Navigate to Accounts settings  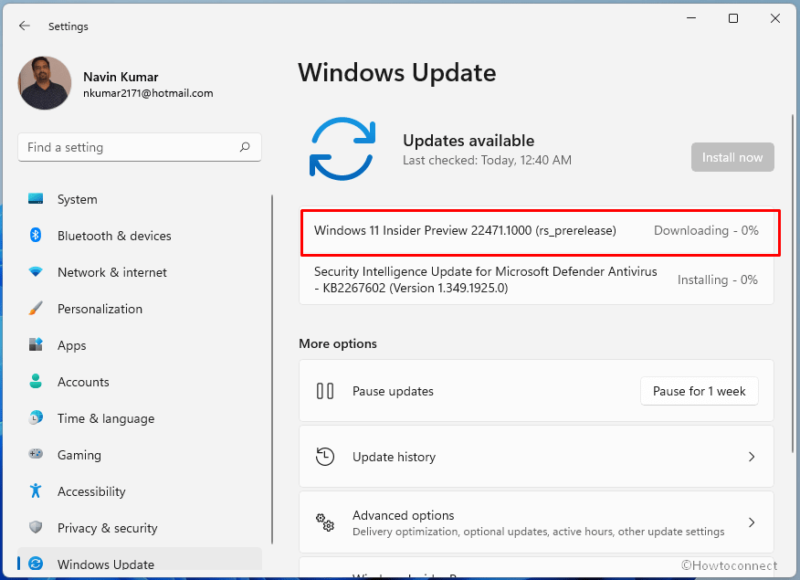pyautogui.click(x=139, y=382)
